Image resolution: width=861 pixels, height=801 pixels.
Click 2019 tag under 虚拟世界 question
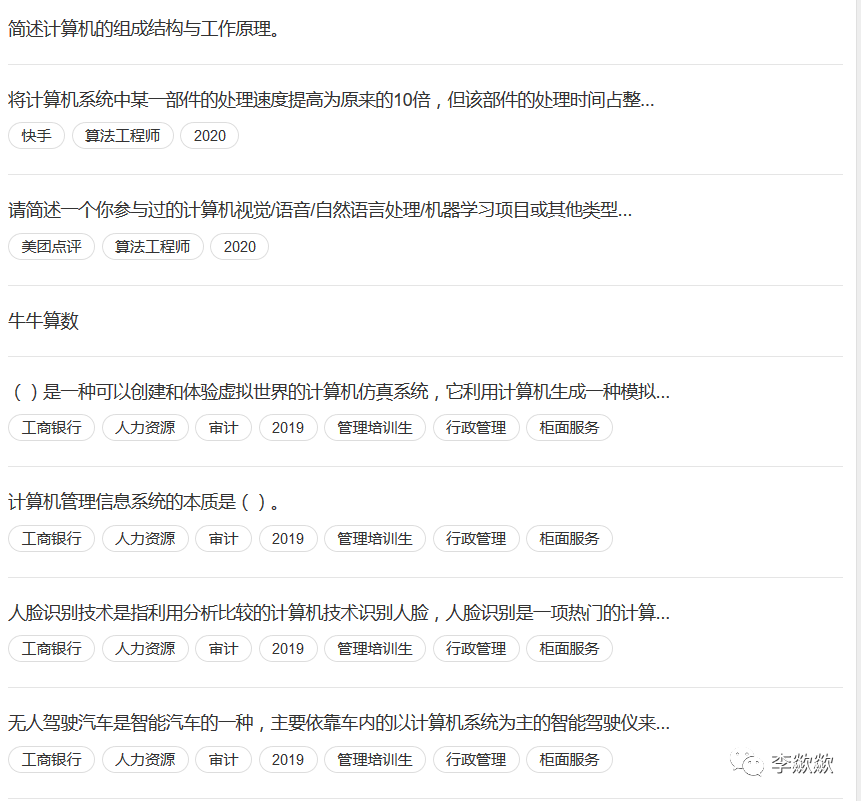pyautogui.click(x=288, y=428)
